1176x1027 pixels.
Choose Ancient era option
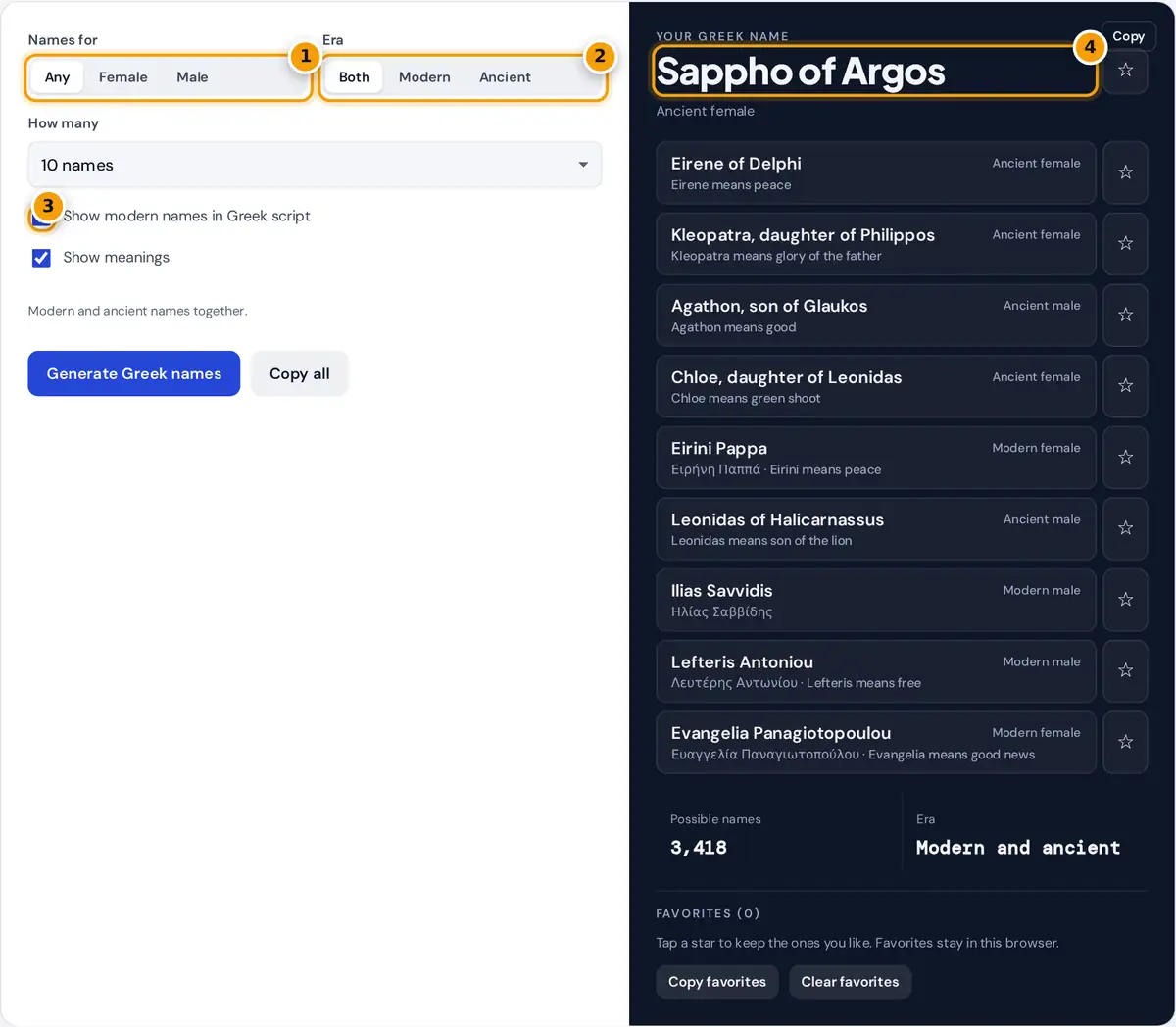click(505, 77)
